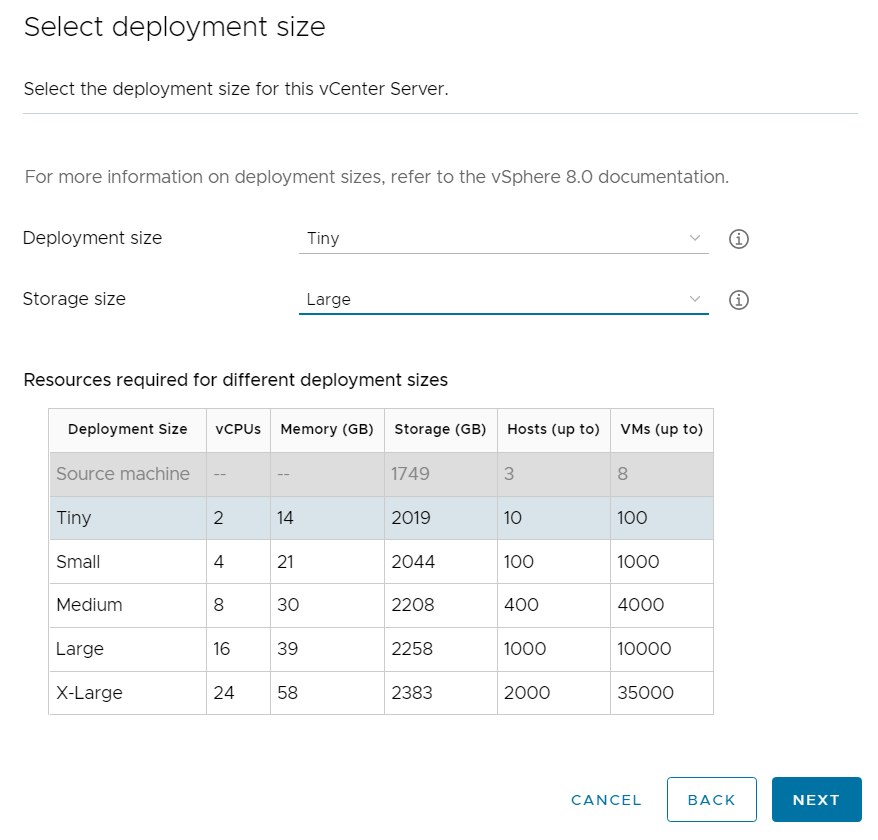Screen dimensions: 878x840
Task: Select the X-Large deployment size row
Action: point(380,693)
